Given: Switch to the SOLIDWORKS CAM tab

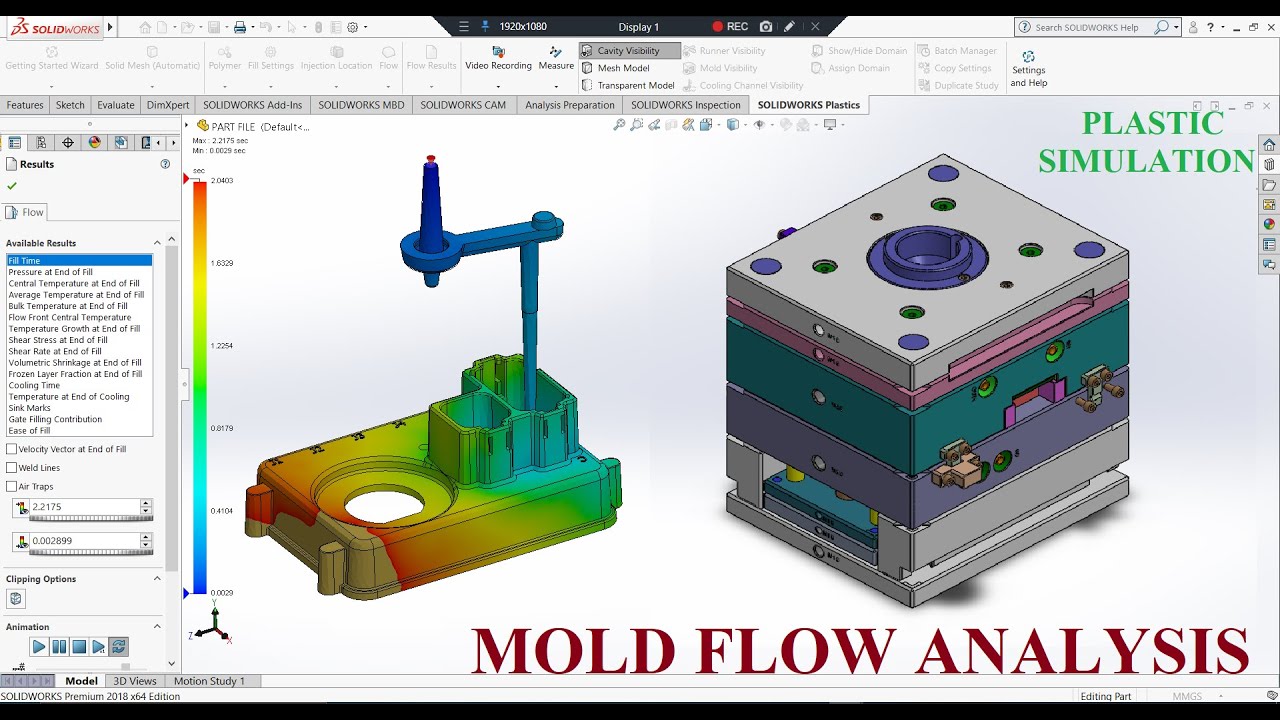Looking at the screenshot, I should tap(463, 105).
